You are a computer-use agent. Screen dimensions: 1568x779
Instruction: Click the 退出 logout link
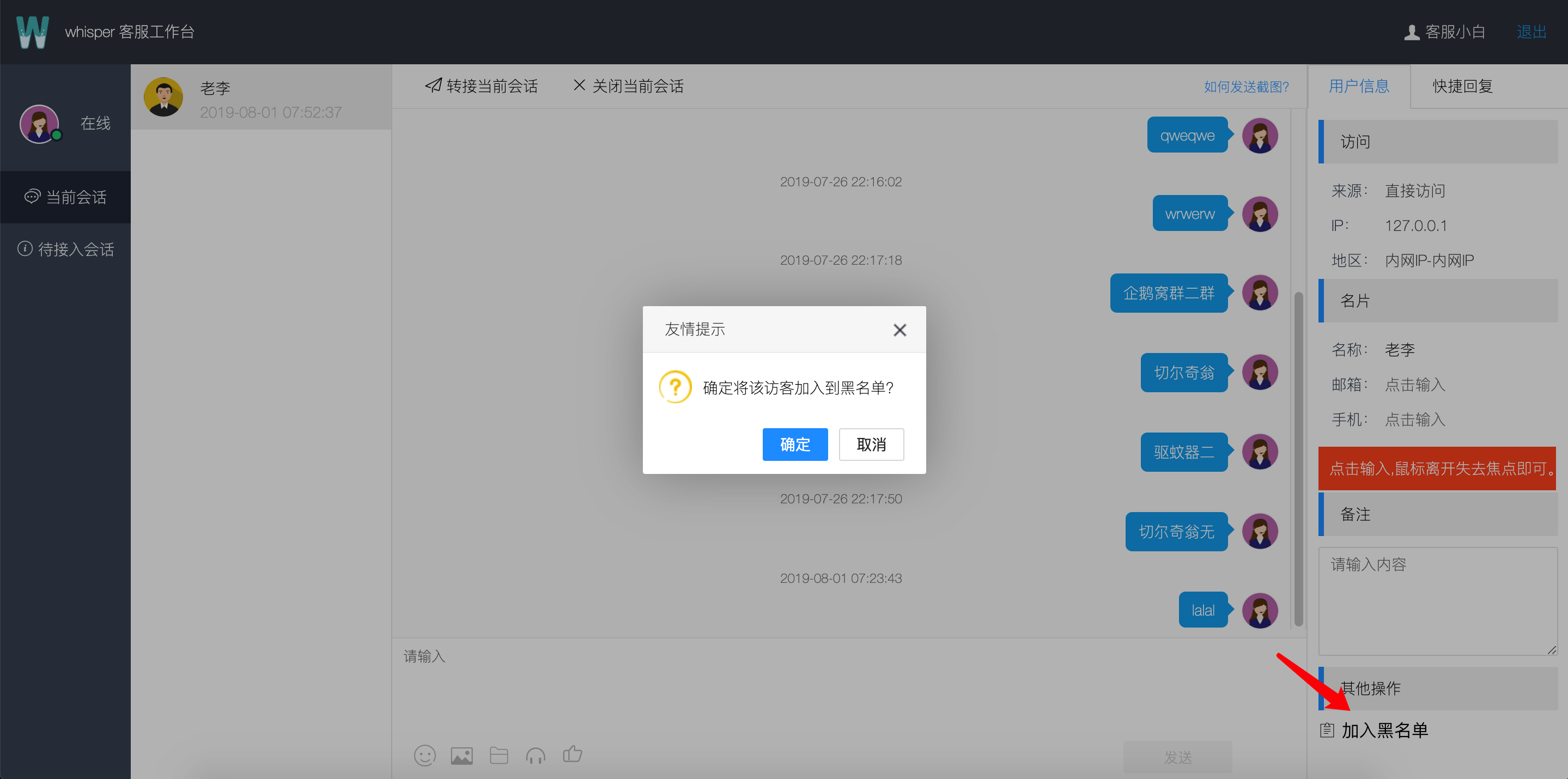pyautogui.click(x=1531, y=32)
